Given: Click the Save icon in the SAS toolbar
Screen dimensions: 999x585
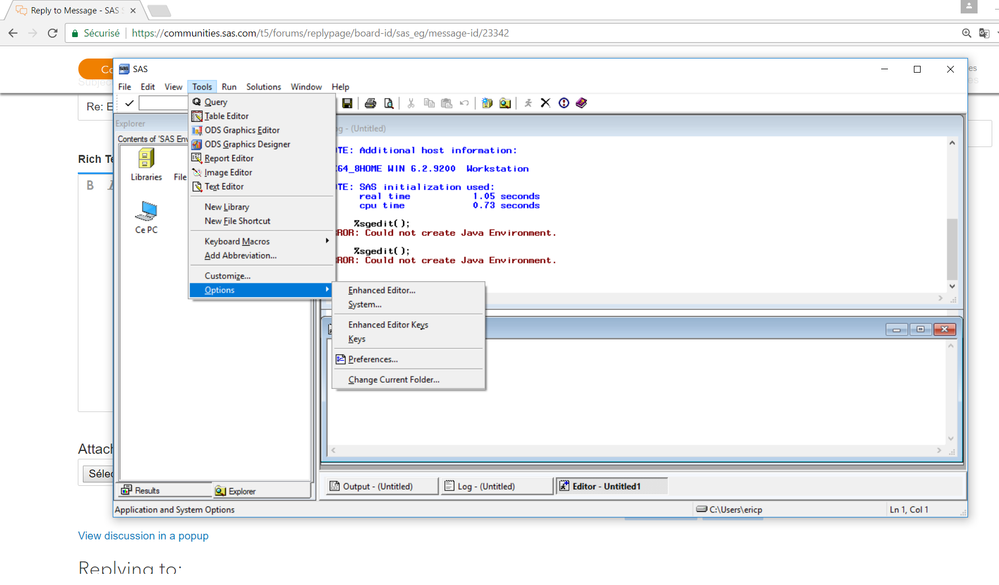Looking at the screenshot, I should click(347, 103).
